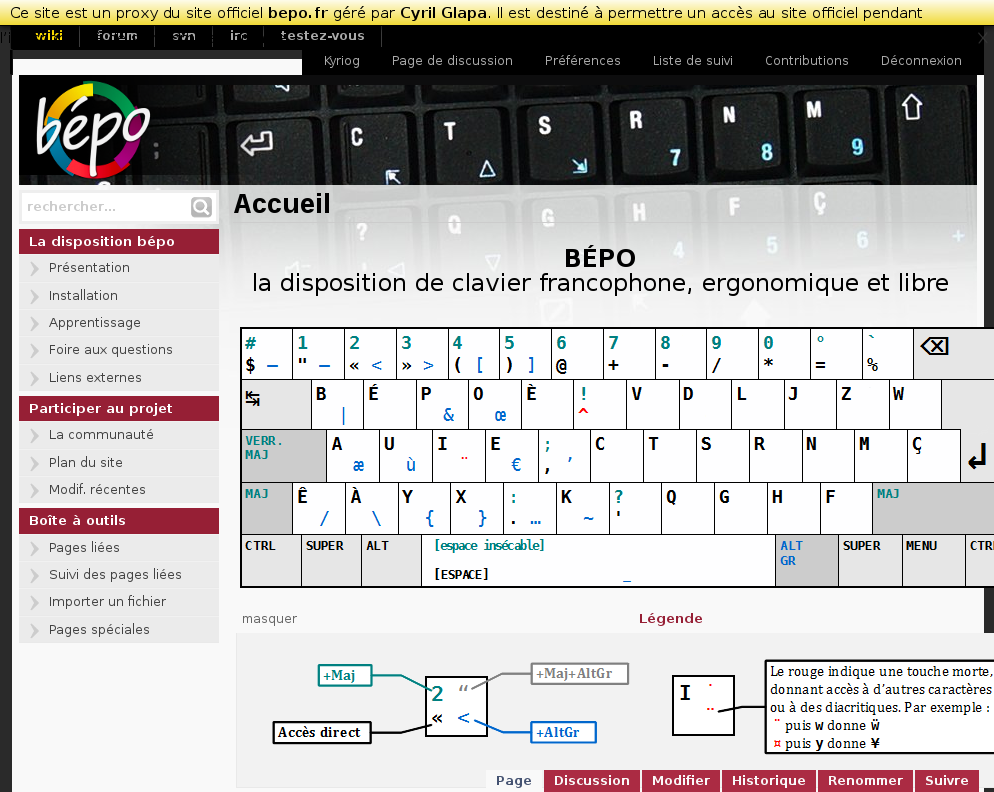994x792 pixels.
Task: Click the Renommer tab
Action: [865, 781]
